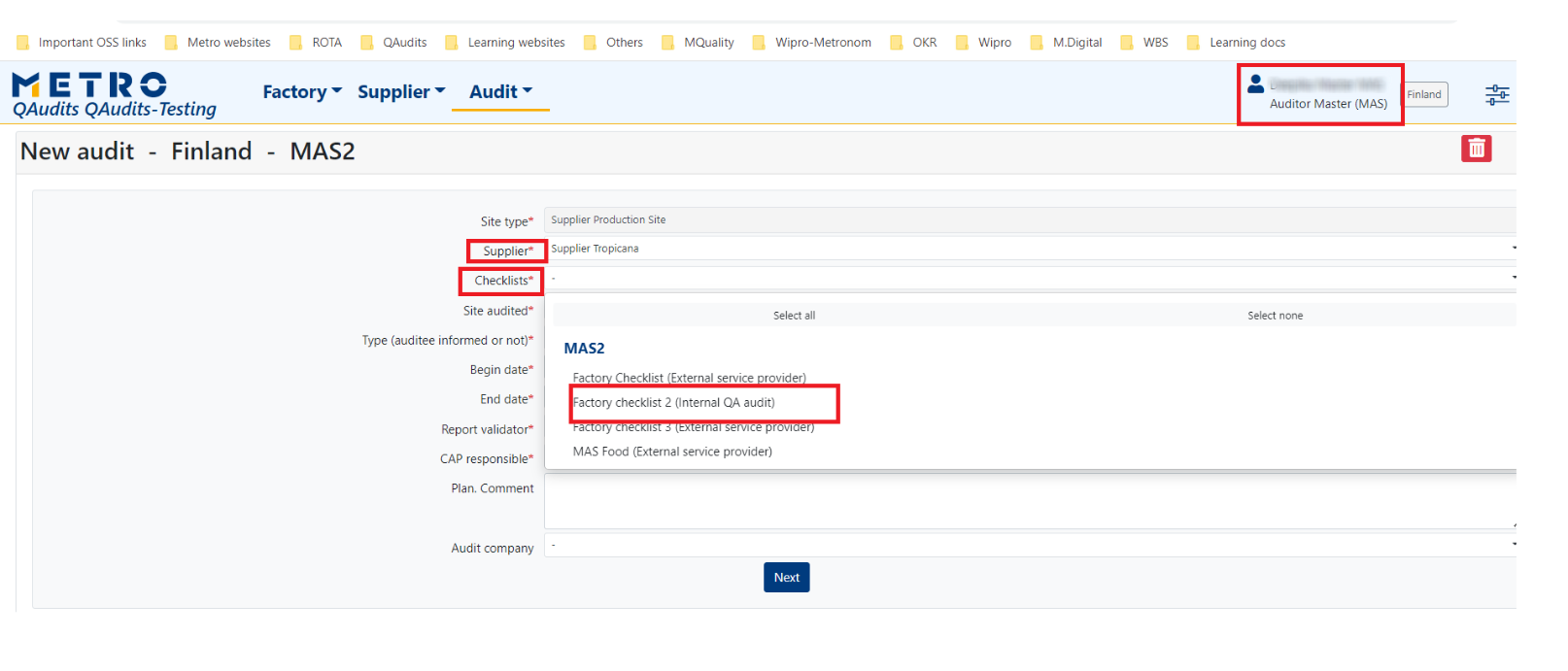Open the M.Digital bookmark folder
This screenshot has height=671, width=1568.
[x=1066, y=43]
